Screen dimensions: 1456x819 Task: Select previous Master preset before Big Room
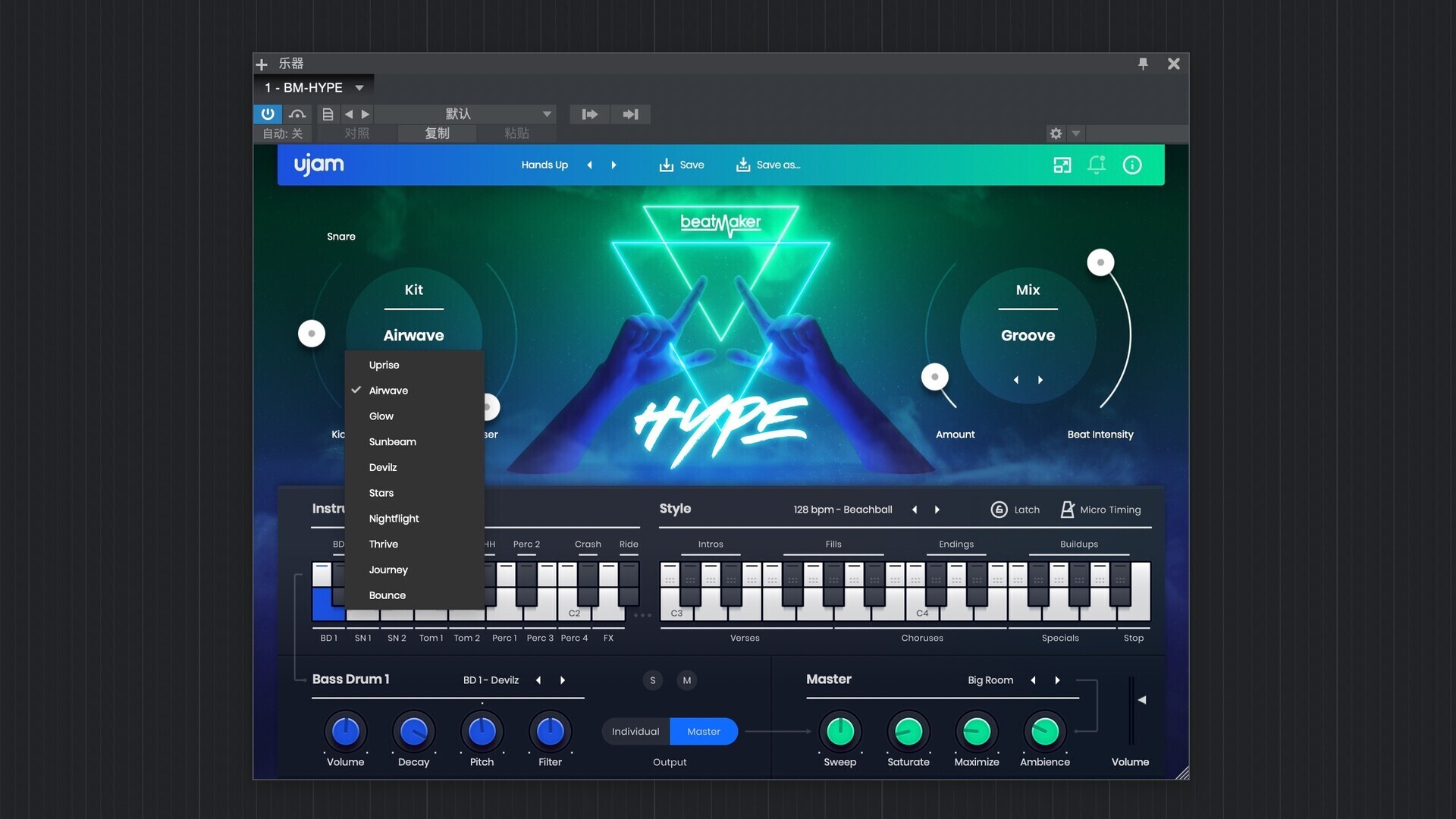point(1033,680)
